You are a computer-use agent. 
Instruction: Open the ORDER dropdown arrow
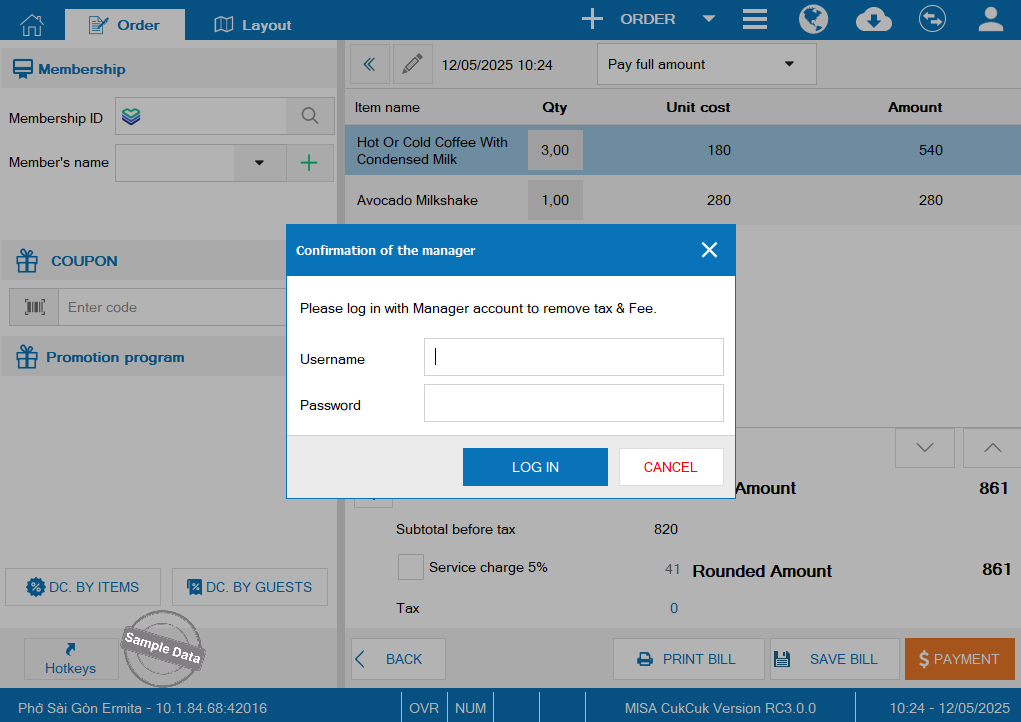(708, 19)
